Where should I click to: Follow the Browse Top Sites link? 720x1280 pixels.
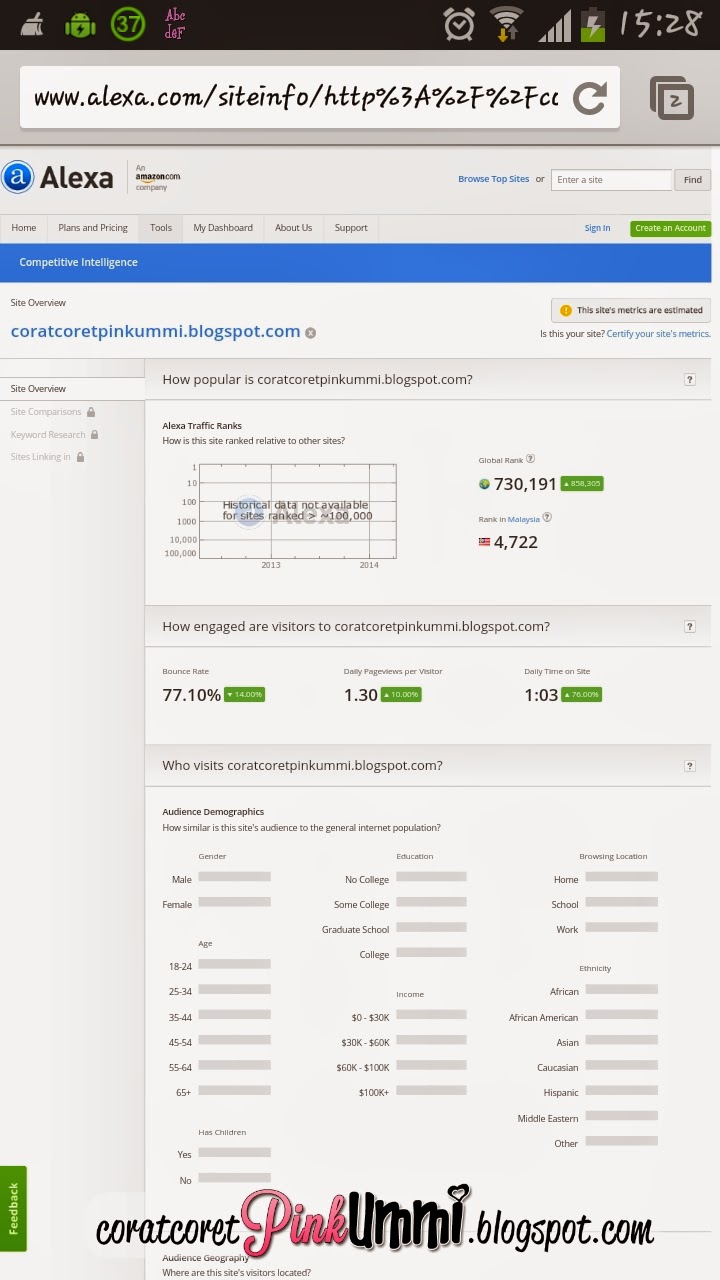point(493,179)
